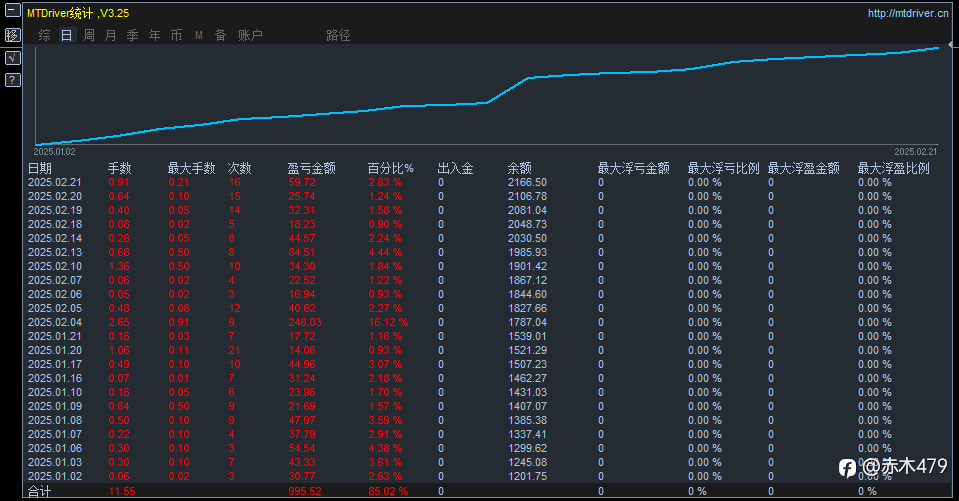Select the 账户 account tab
The width and height of the screenshot is (959, 501).
tap(250, 35)
